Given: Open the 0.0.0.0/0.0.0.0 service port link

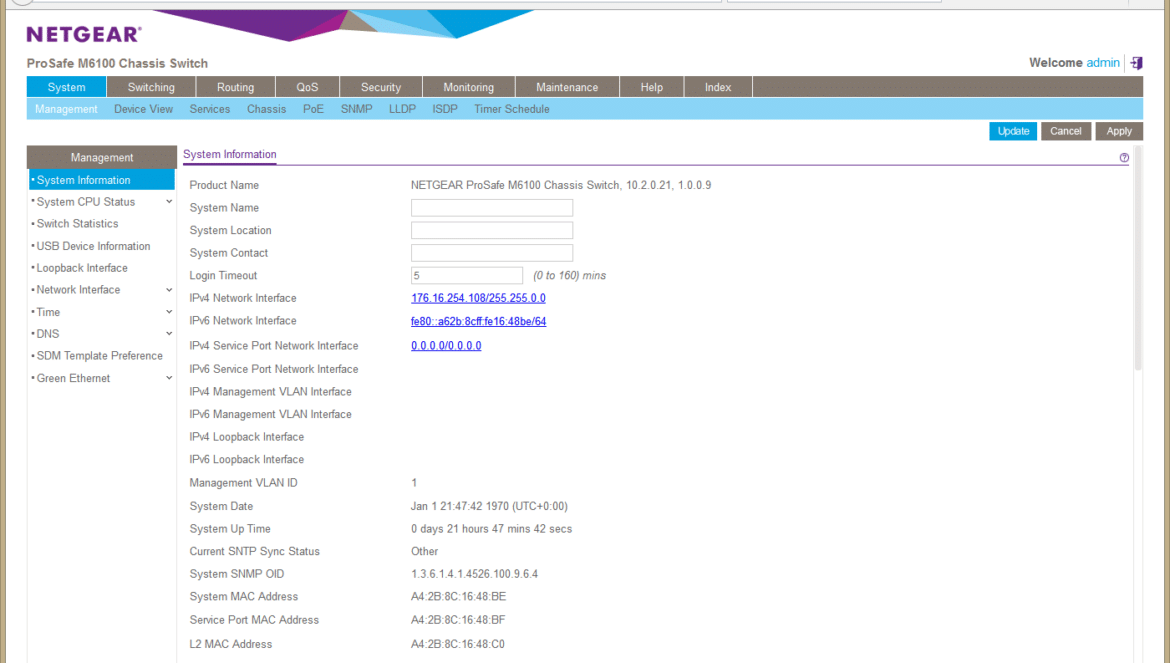Looking at the screenshot, I should click(446, 345).
